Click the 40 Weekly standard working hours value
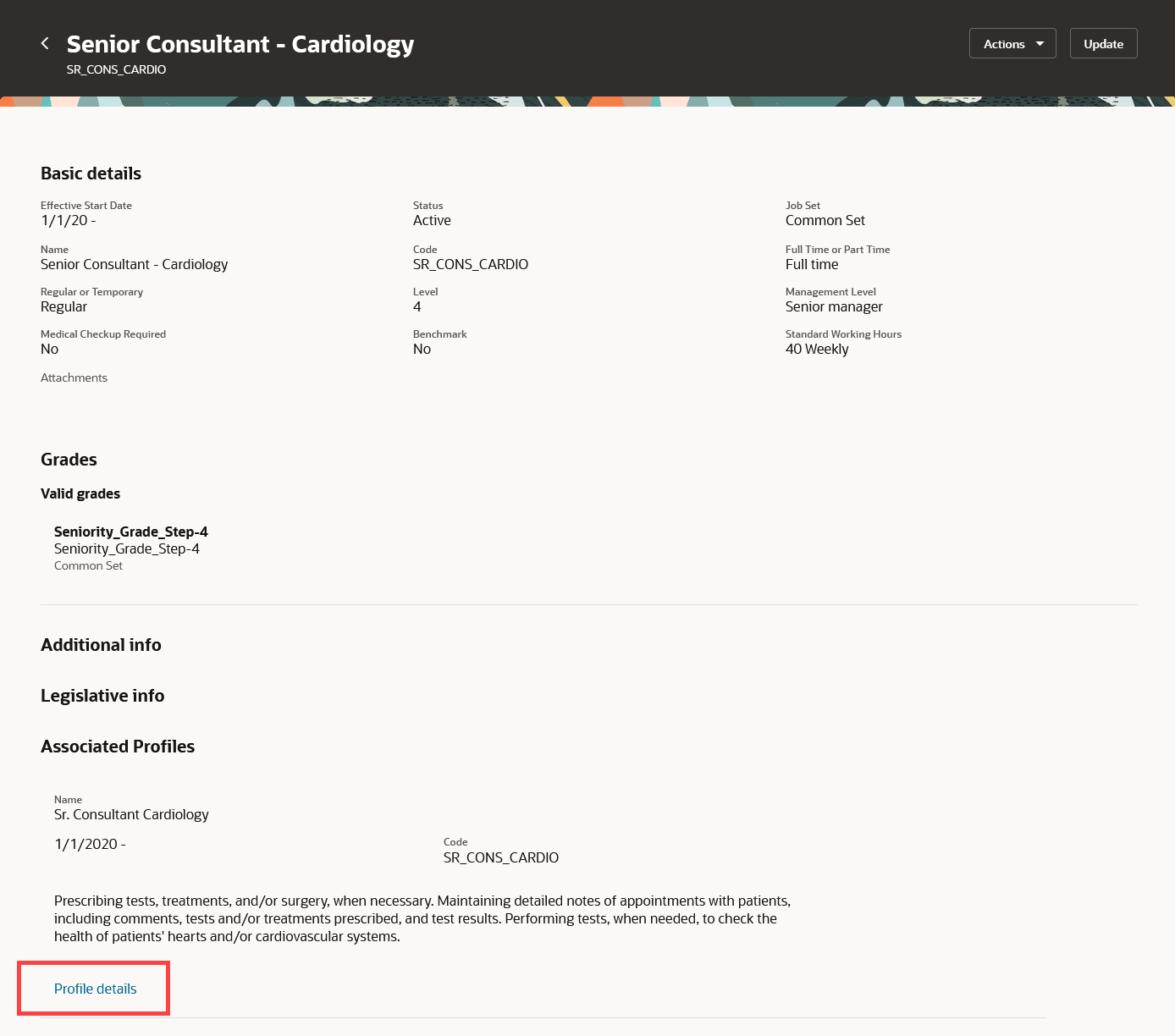Image resolution: width=1175 pixels, height=1036 pixels. point(817,349)
